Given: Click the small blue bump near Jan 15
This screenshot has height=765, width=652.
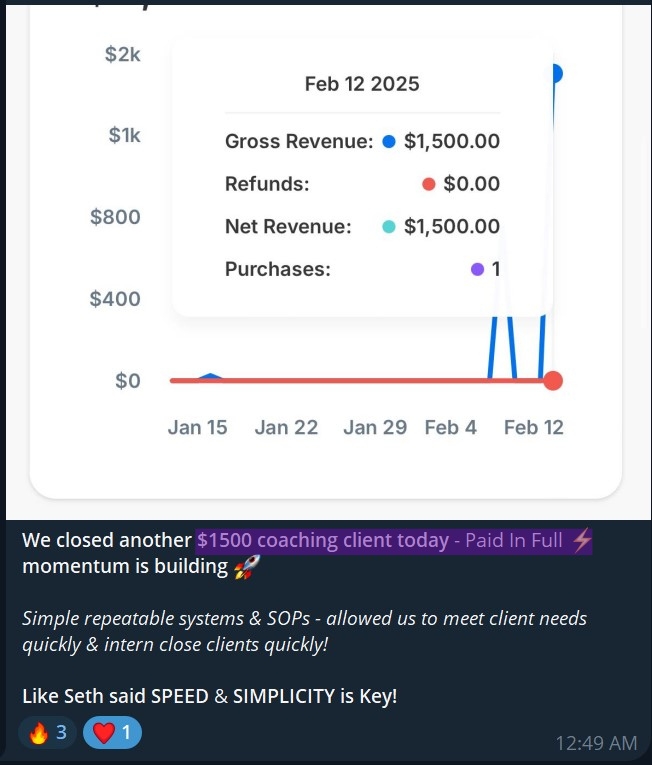Looking at the screenshot, I should coord(209,377).
